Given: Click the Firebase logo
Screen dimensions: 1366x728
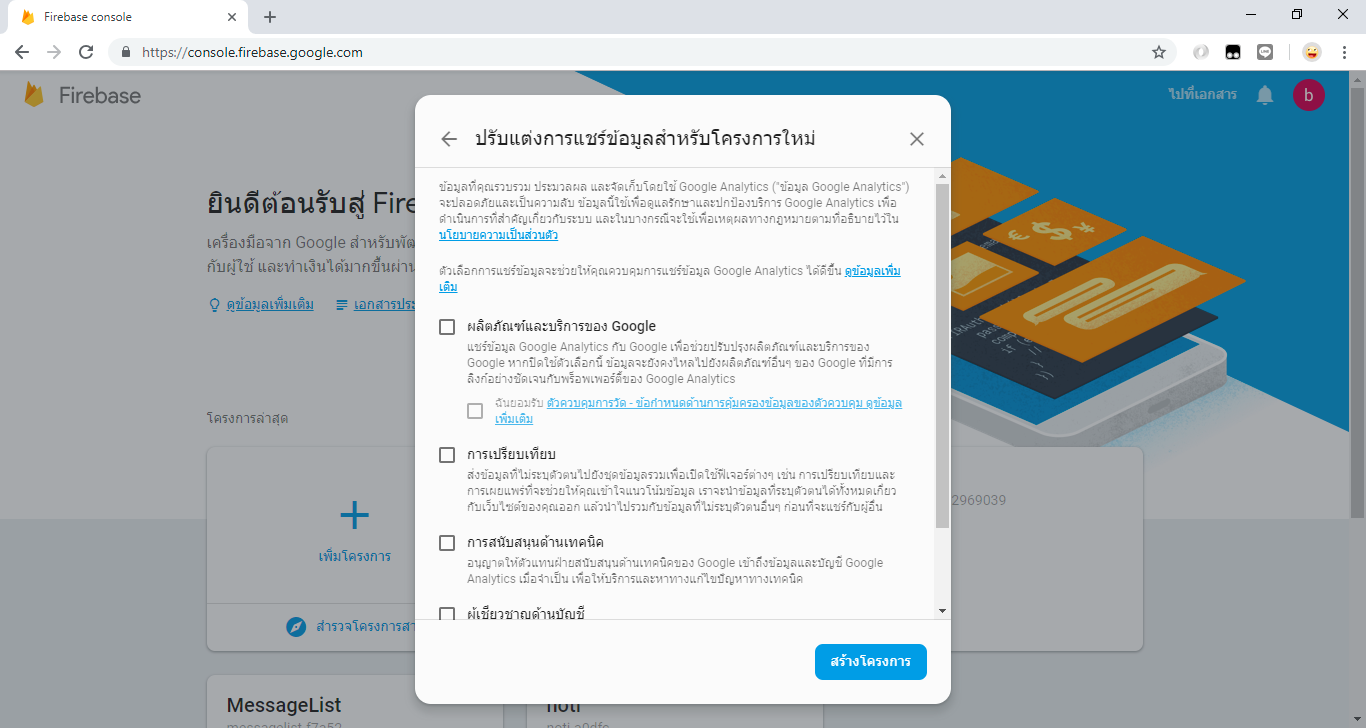Looking at the screenshot, I should click(x=35, y=95).
